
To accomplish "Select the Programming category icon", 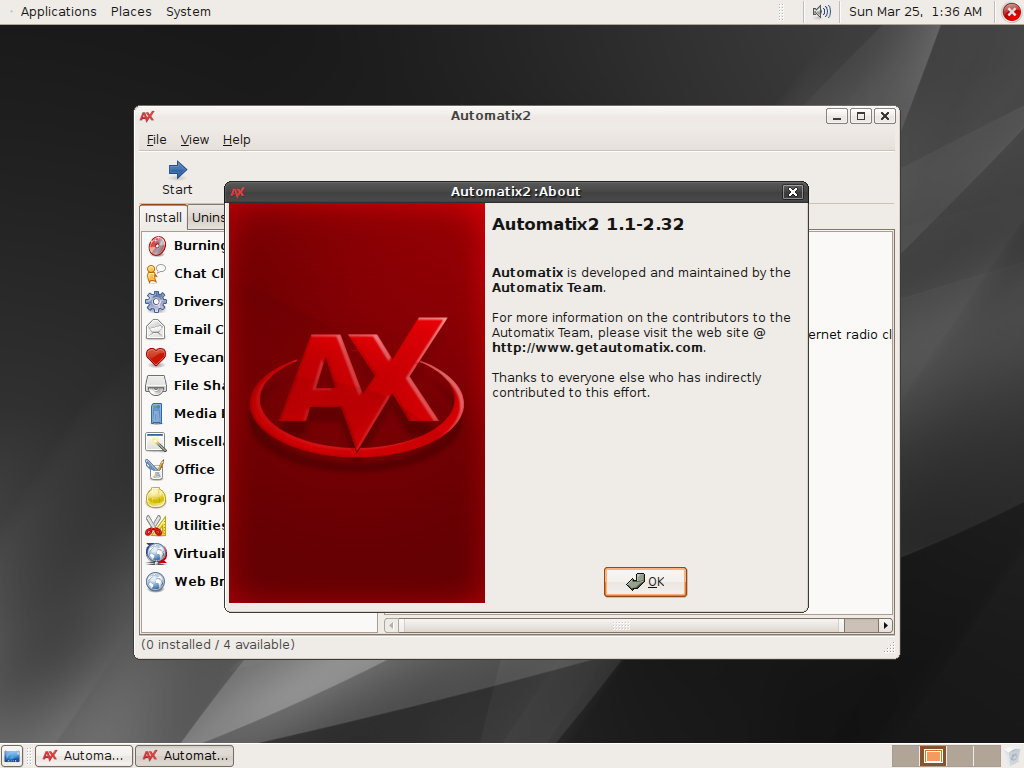I will (x=156, y=498).
